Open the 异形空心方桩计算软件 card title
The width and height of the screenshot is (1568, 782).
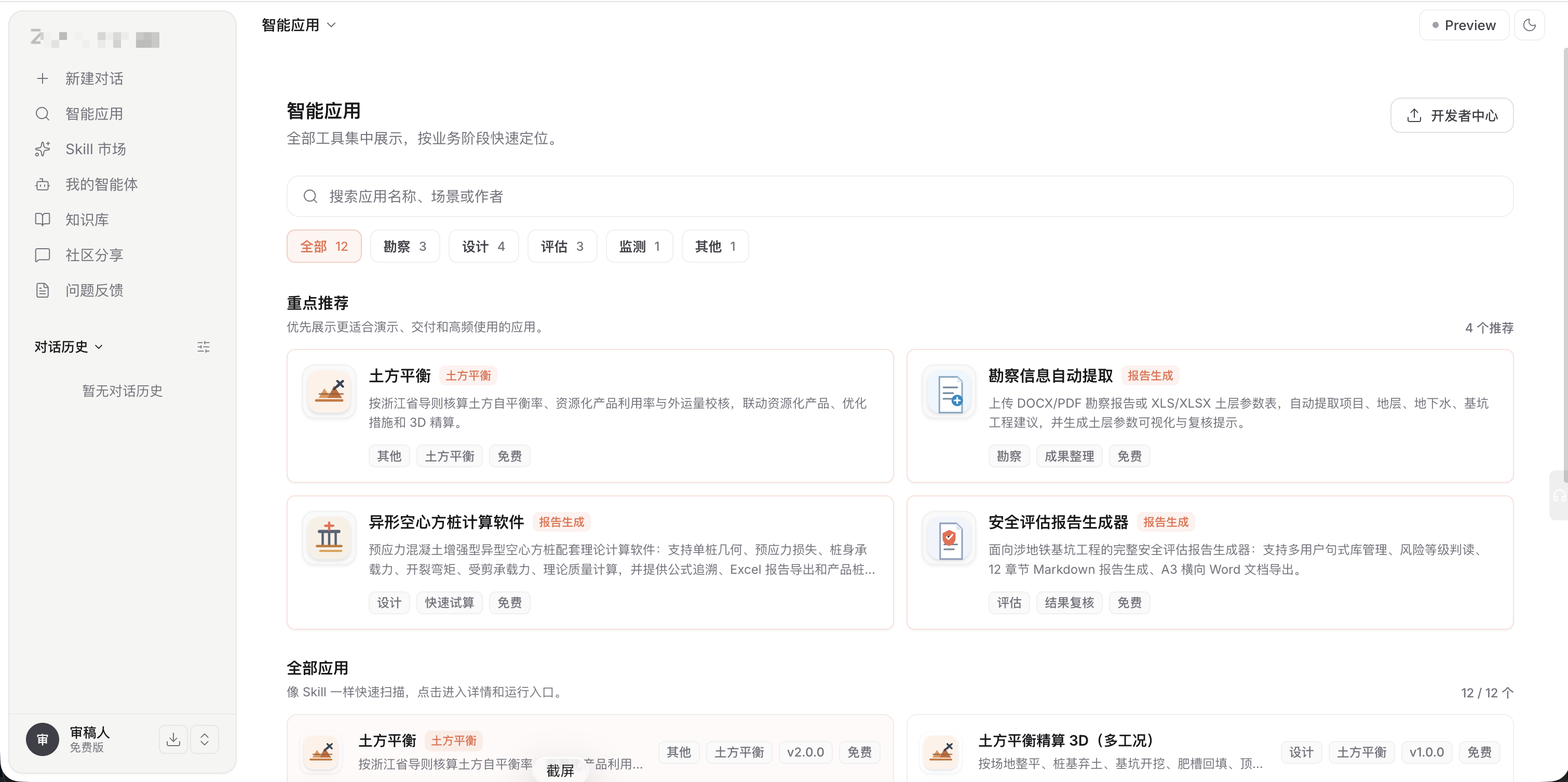(x=446, y=522)
